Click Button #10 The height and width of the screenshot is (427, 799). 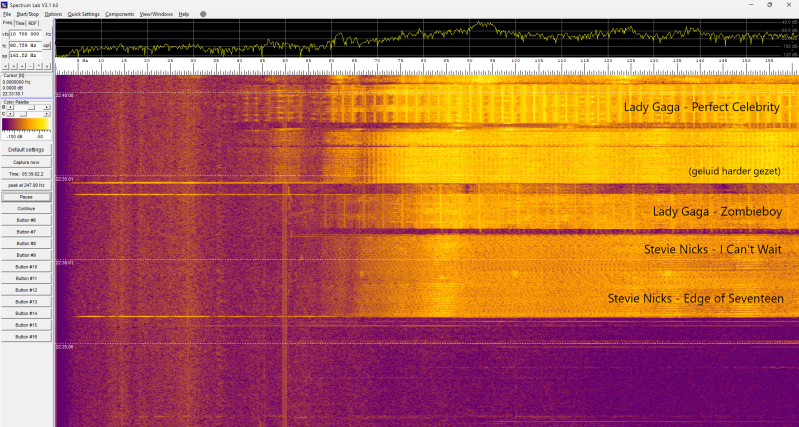[x=26, y=266]
